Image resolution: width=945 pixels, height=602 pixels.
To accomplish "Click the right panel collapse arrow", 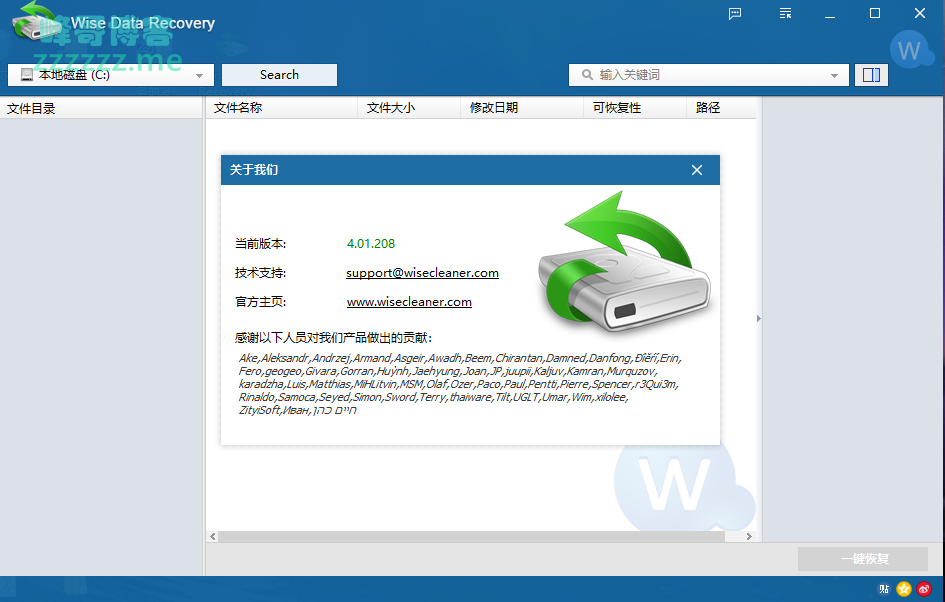I will point(758,319).
